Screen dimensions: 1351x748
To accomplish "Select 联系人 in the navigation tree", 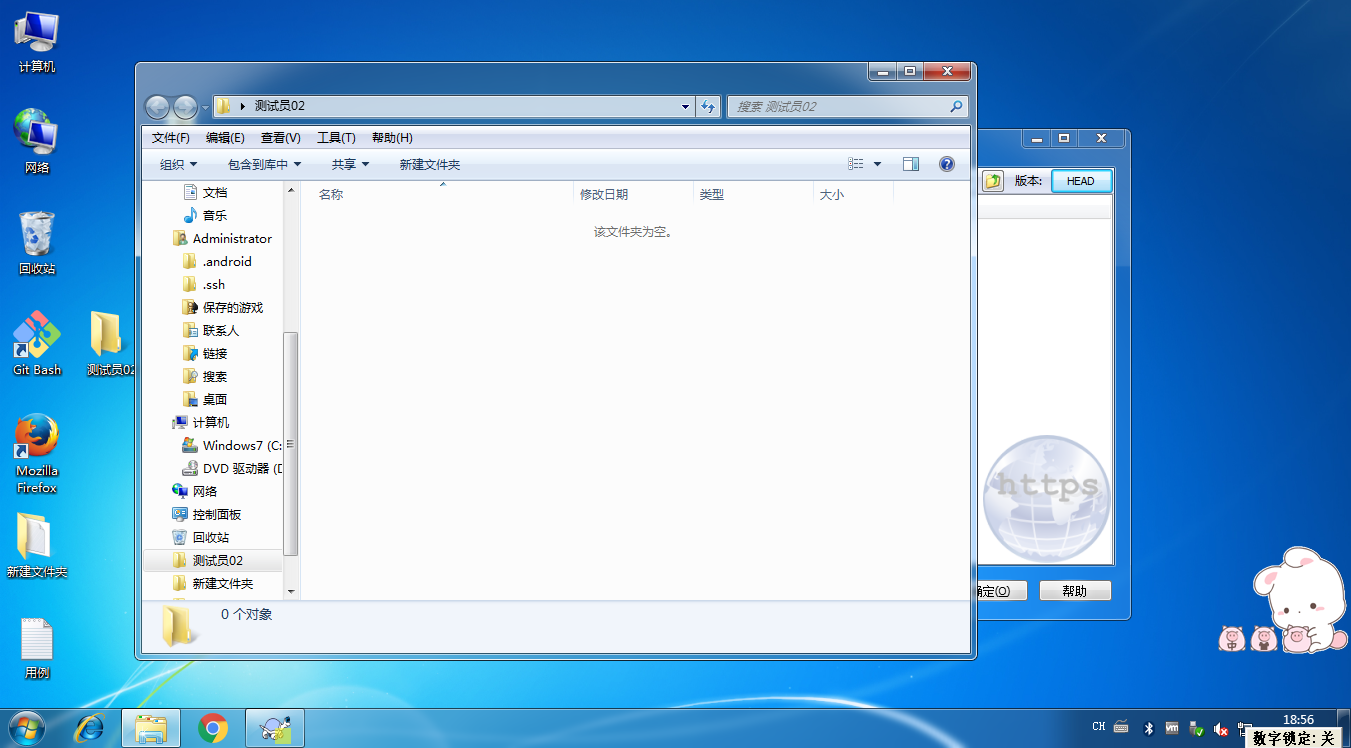I will [211, 330].
